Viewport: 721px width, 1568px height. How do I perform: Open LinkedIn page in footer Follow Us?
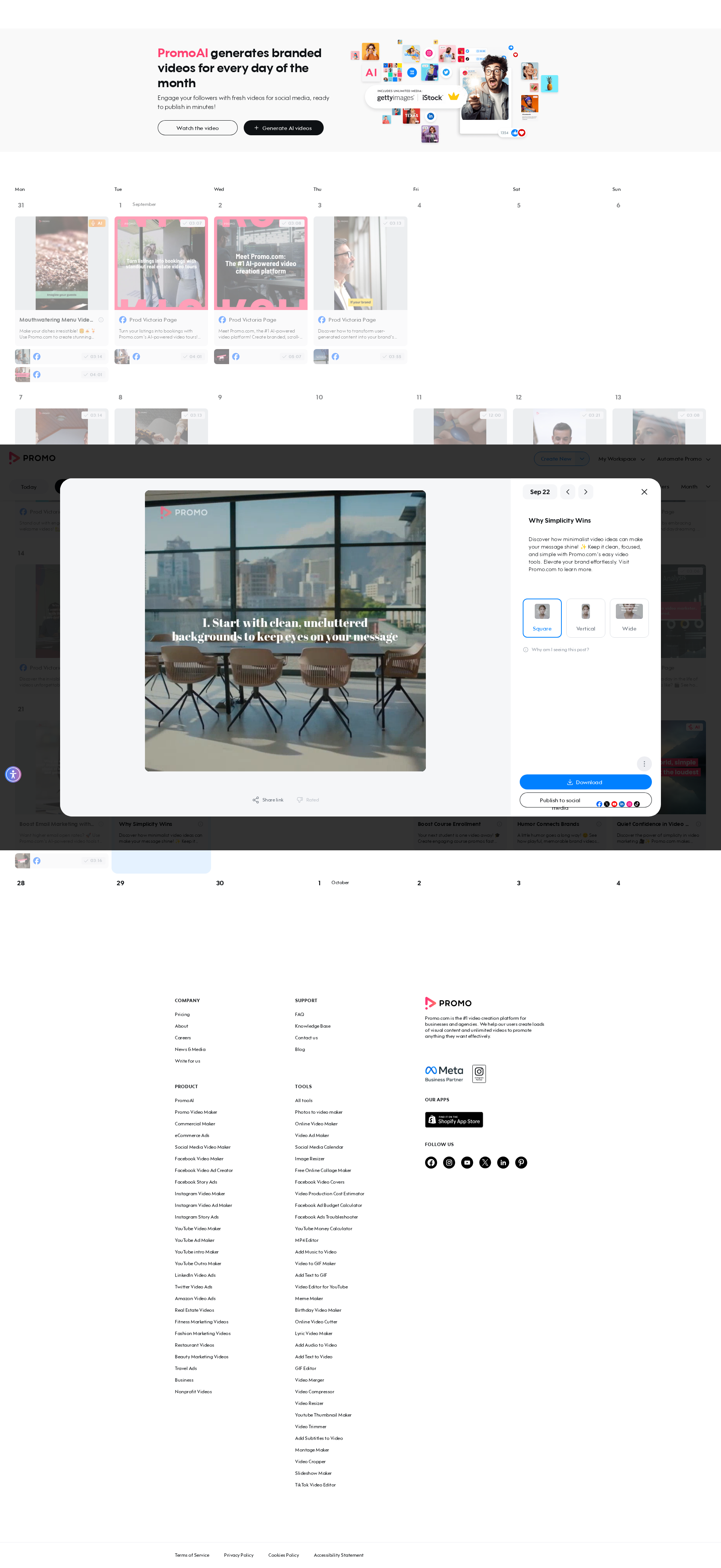pos(503,1163)
